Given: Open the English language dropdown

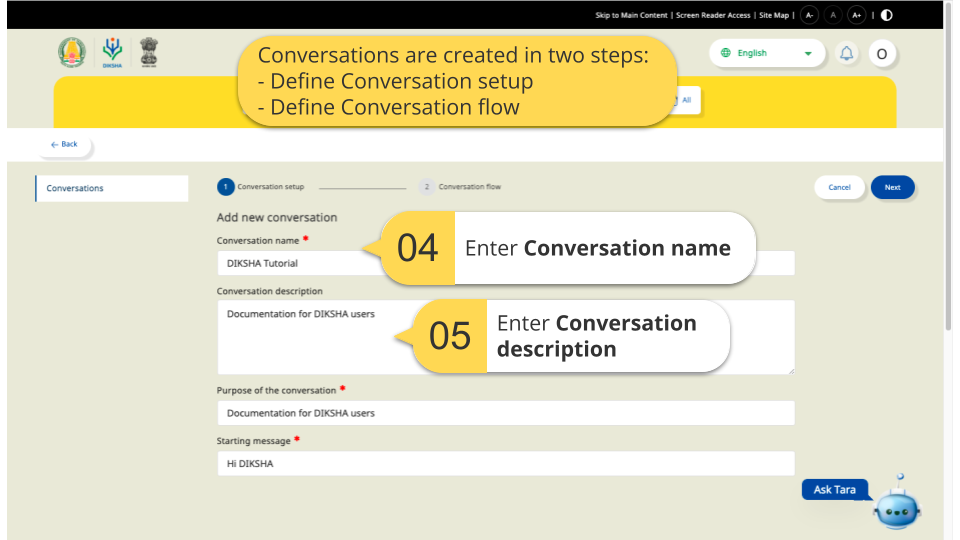Looking at the screenshot, I should click(x=766, y=53).
